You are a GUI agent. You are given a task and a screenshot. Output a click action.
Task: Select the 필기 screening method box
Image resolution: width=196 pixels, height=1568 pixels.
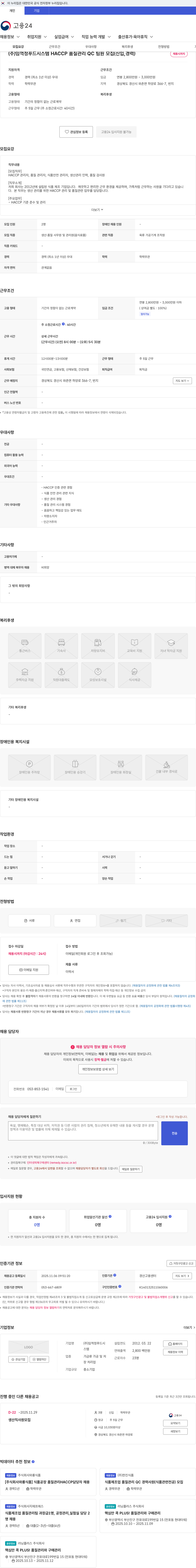(x=121, y=921)
